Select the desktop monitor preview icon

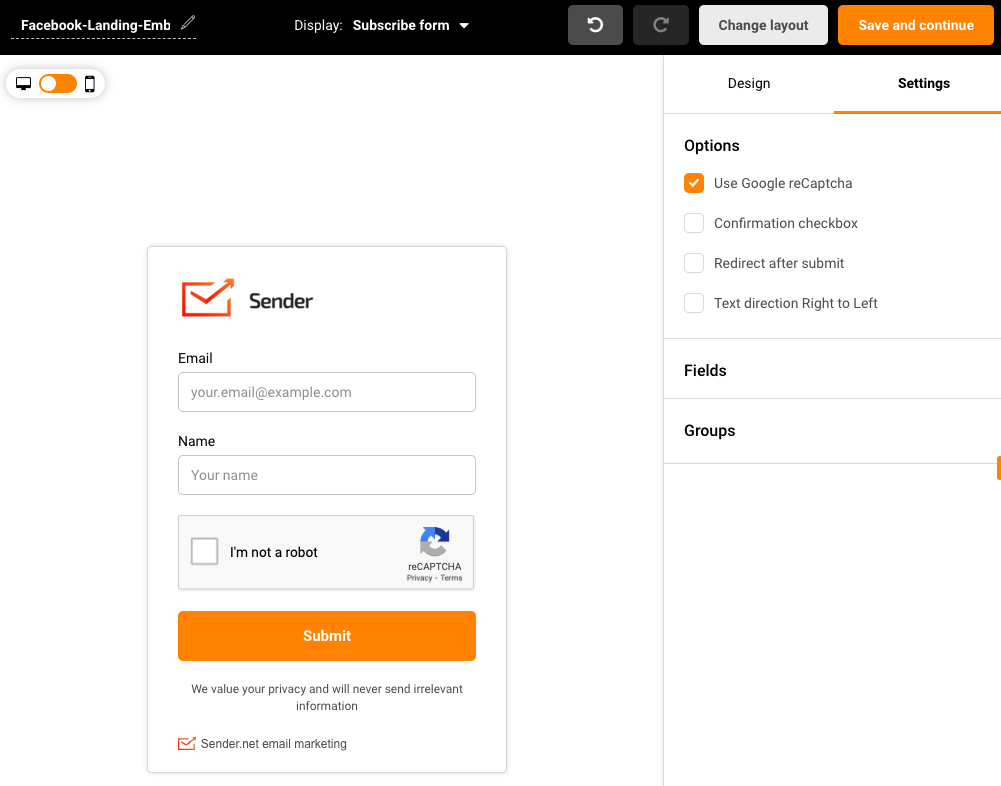pyautogui.click(x=23, y=84)
